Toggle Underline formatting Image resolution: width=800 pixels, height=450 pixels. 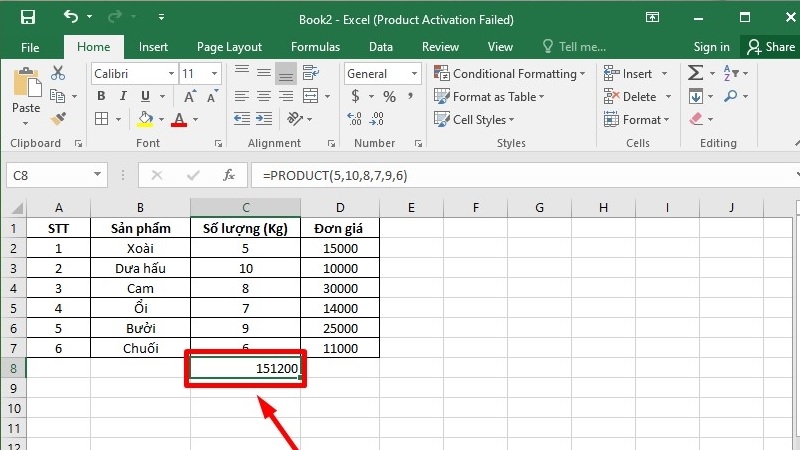pos(145,96)
